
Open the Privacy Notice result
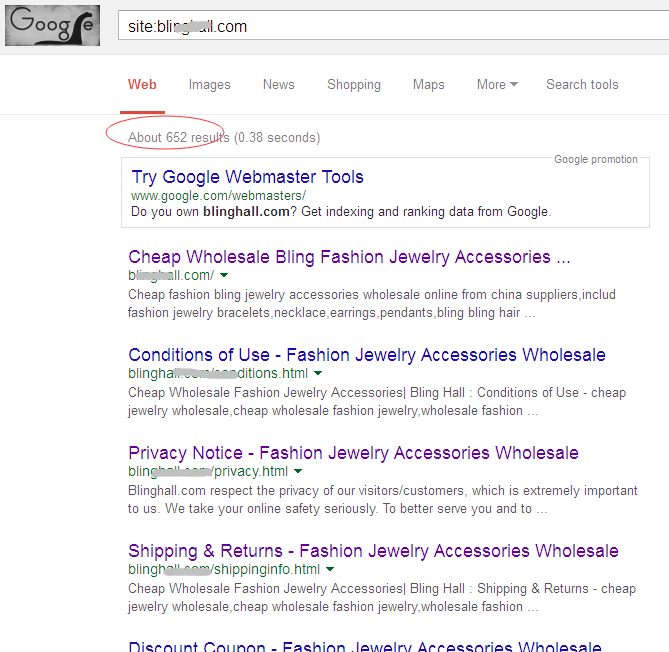[353, 453]
